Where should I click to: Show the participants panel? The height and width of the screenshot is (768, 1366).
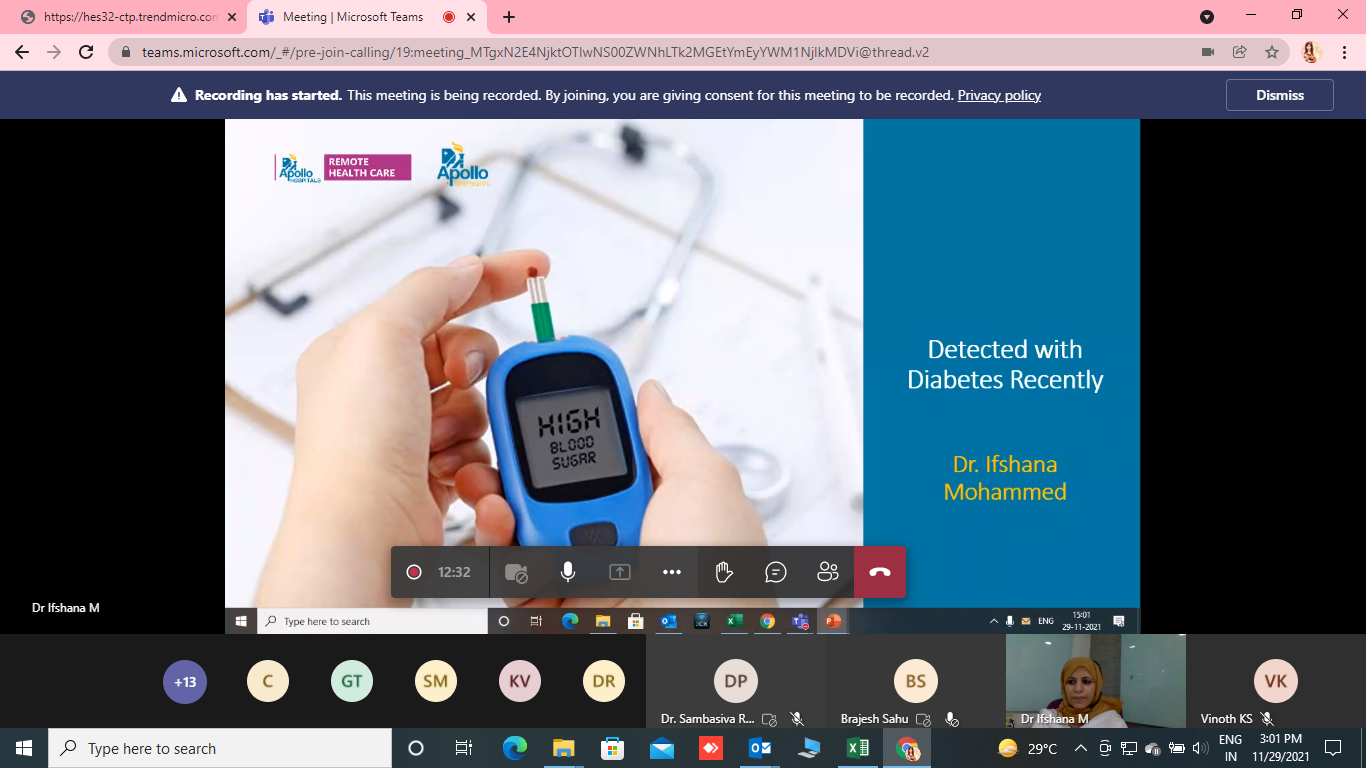click(x=828, y=572)
